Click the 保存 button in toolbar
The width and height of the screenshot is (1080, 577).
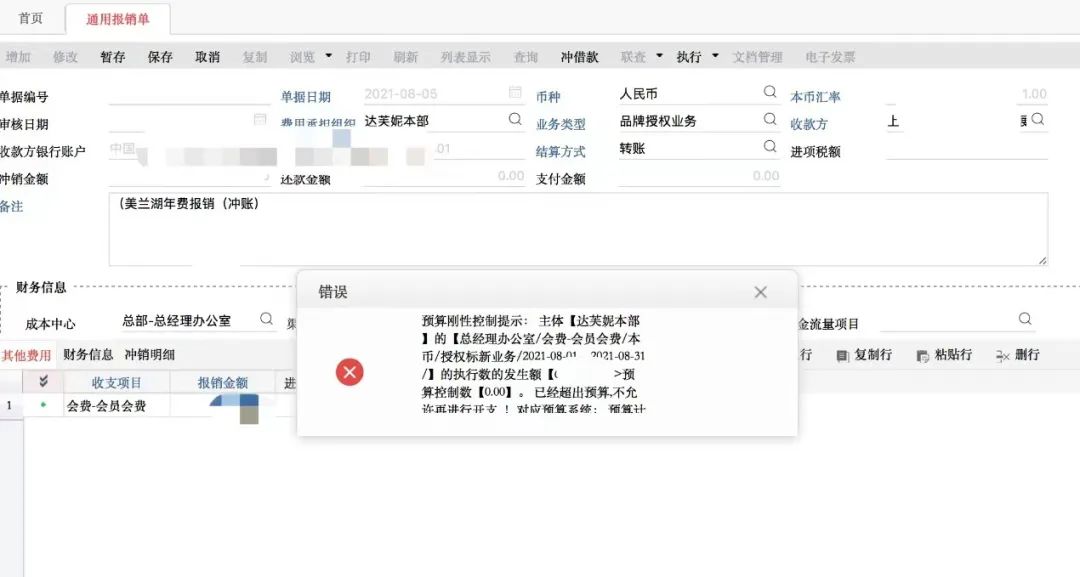click(x=160, y=57)
